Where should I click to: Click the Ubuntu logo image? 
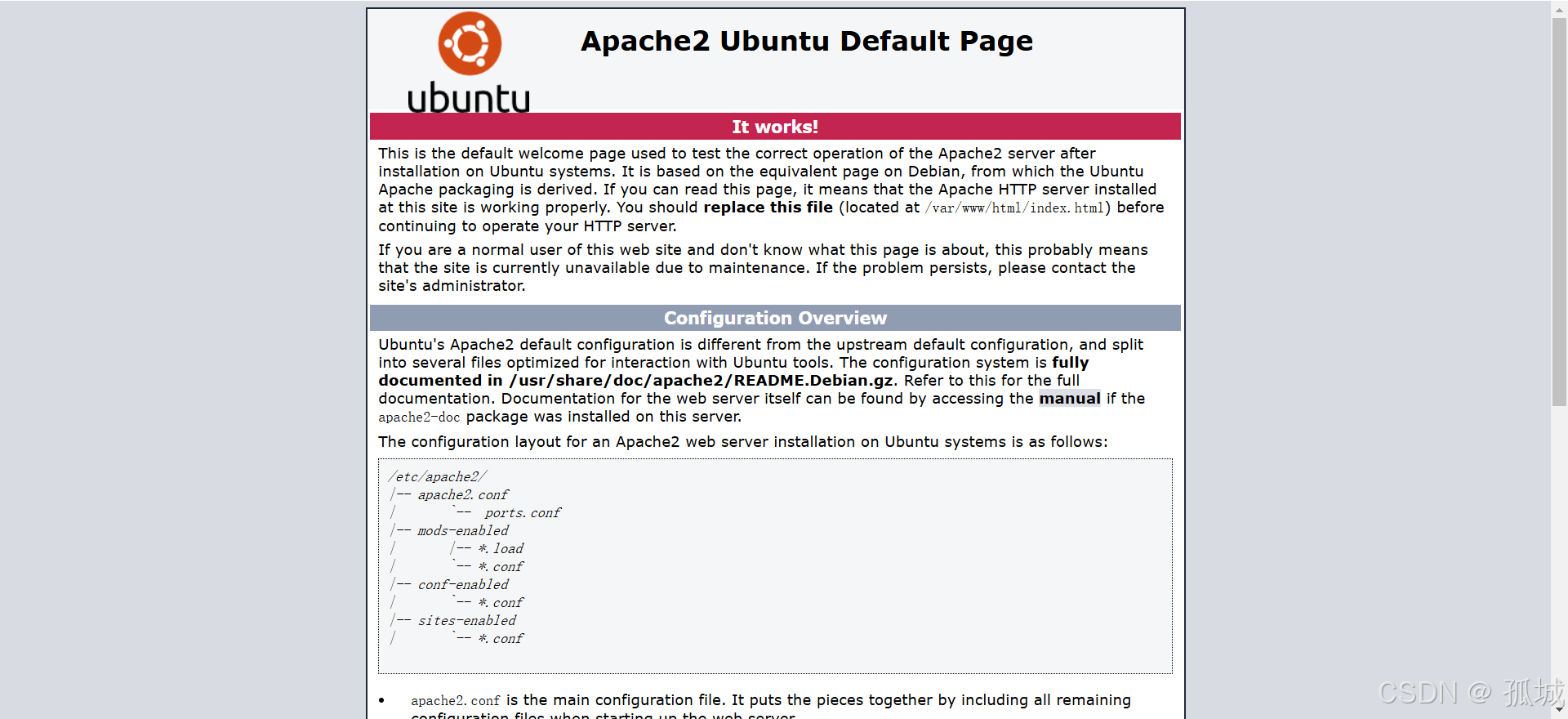click(469, 62)
